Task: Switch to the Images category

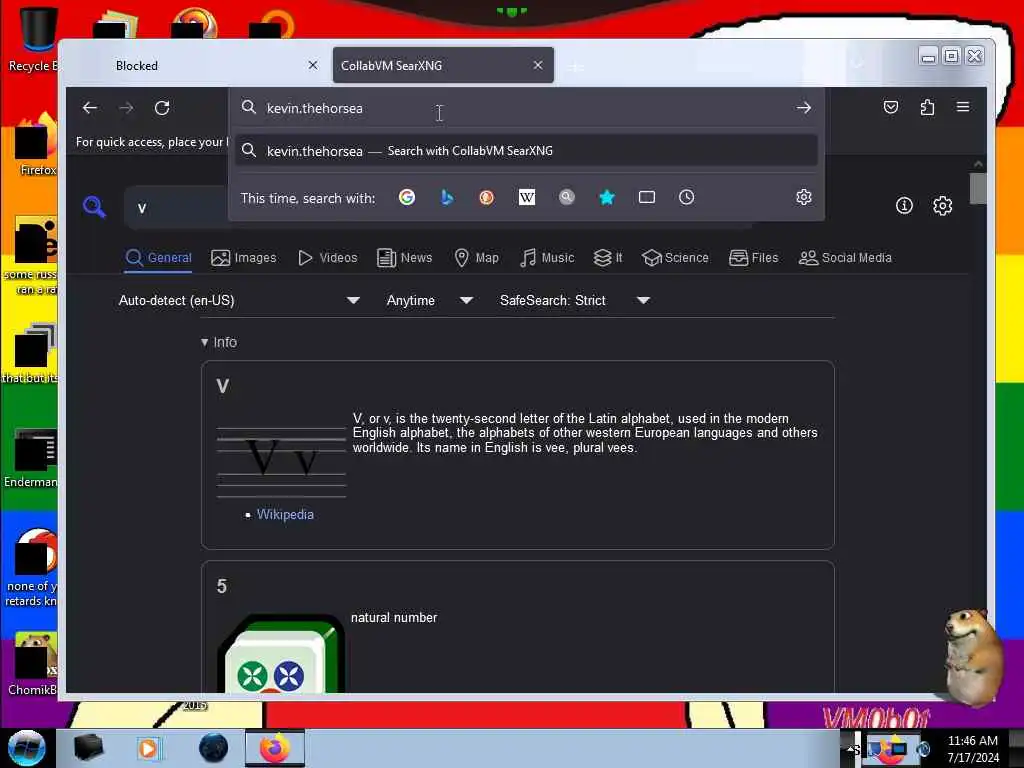Action: [244, 258]
